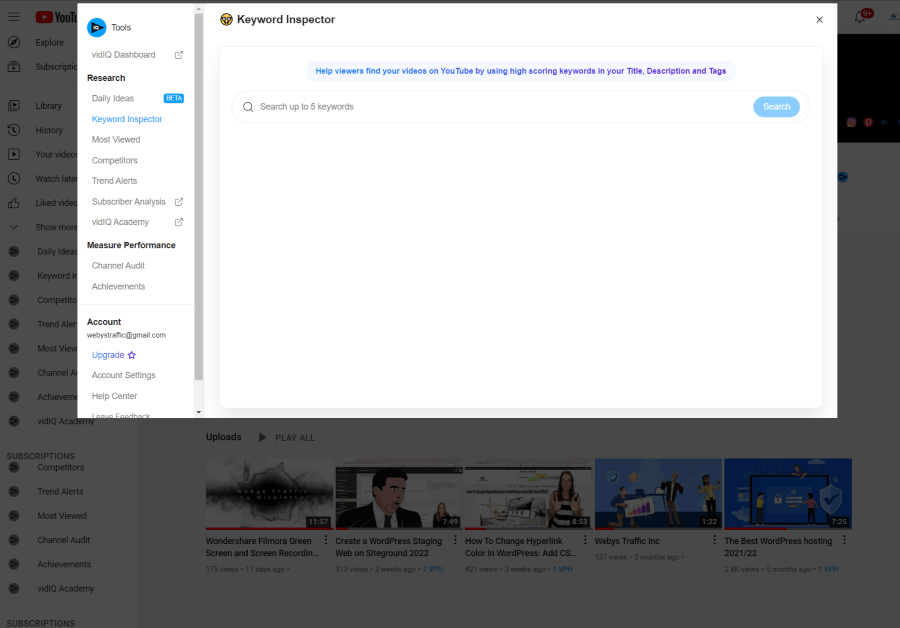The height and width of the screenshot is (628, 900).
Task: Click the YouTube logo
Action: [x=56, y=17]
